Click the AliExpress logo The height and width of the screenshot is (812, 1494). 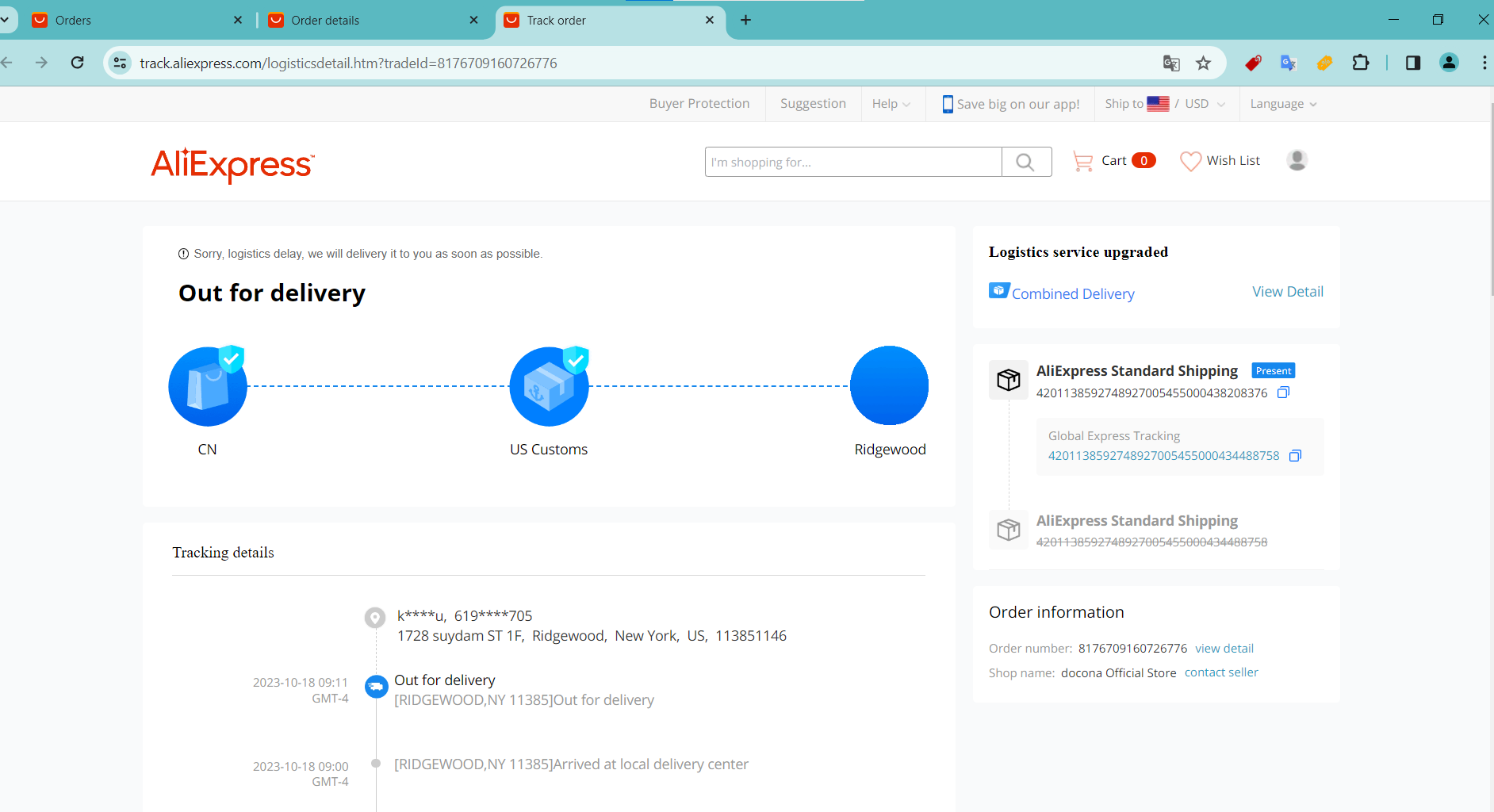[232, 165]
